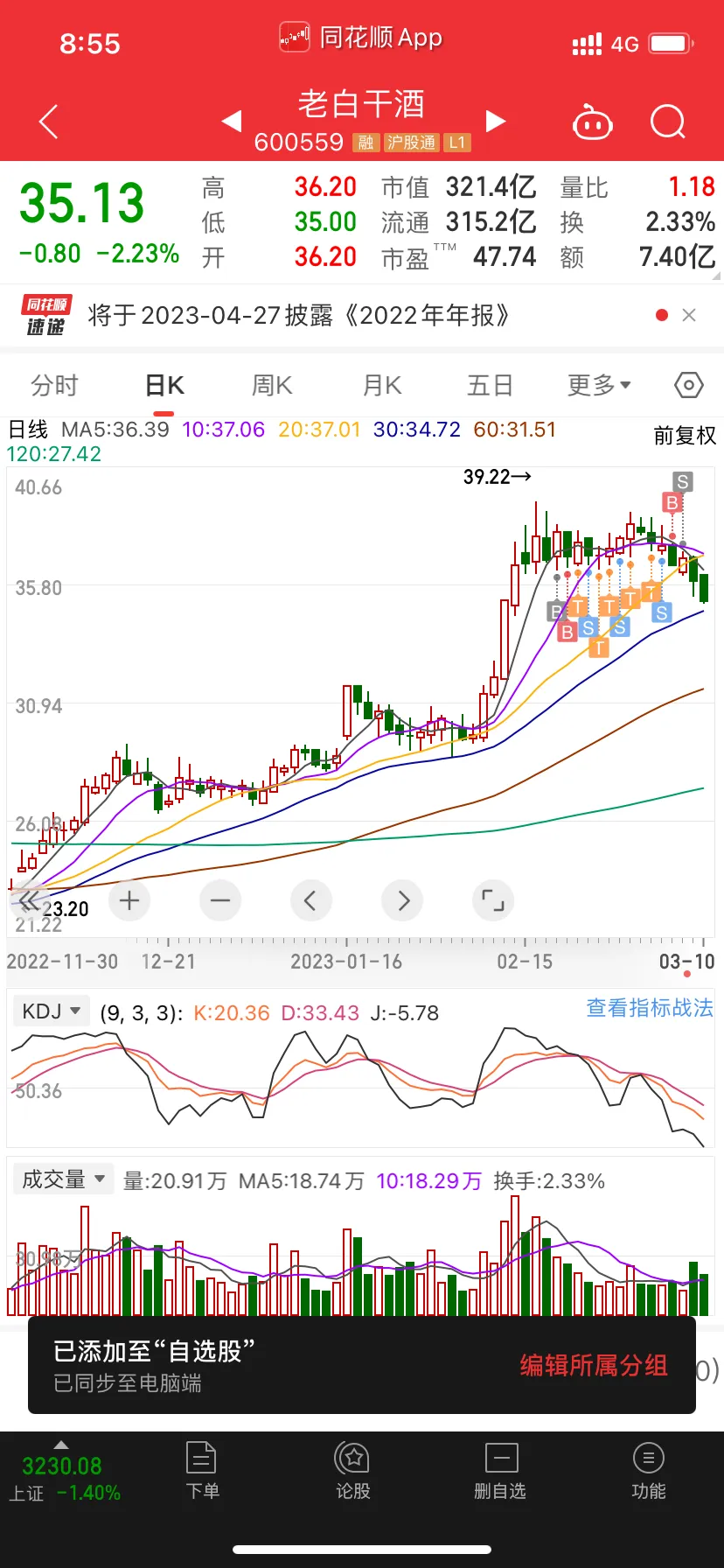
Task: Tap the 2023-01-16 date axis label
Action: coord(346,962)
